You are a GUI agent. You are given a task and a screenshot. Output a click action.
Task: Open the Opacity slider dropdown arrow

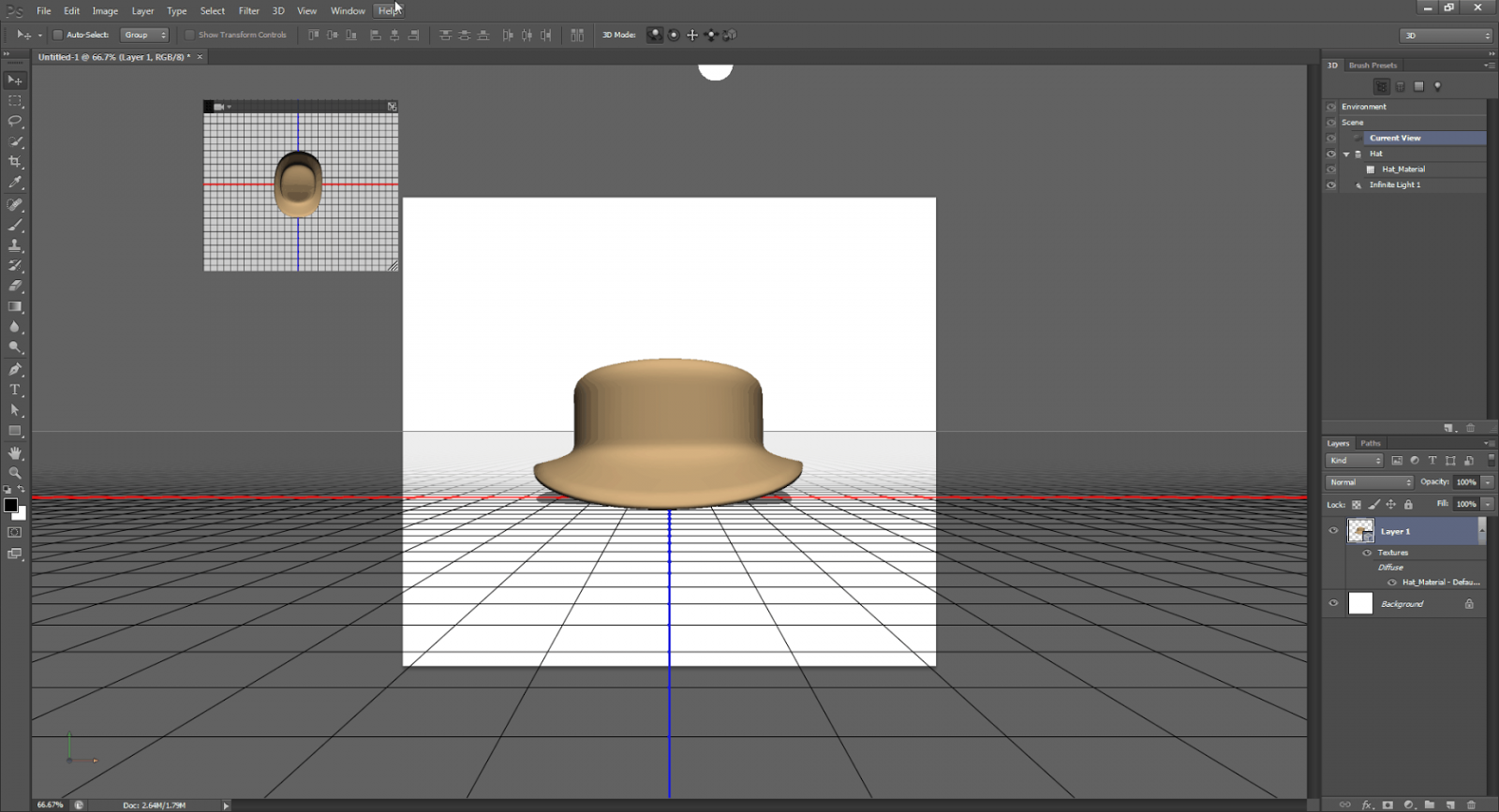pyautogui.click(x=1488, y=482)
